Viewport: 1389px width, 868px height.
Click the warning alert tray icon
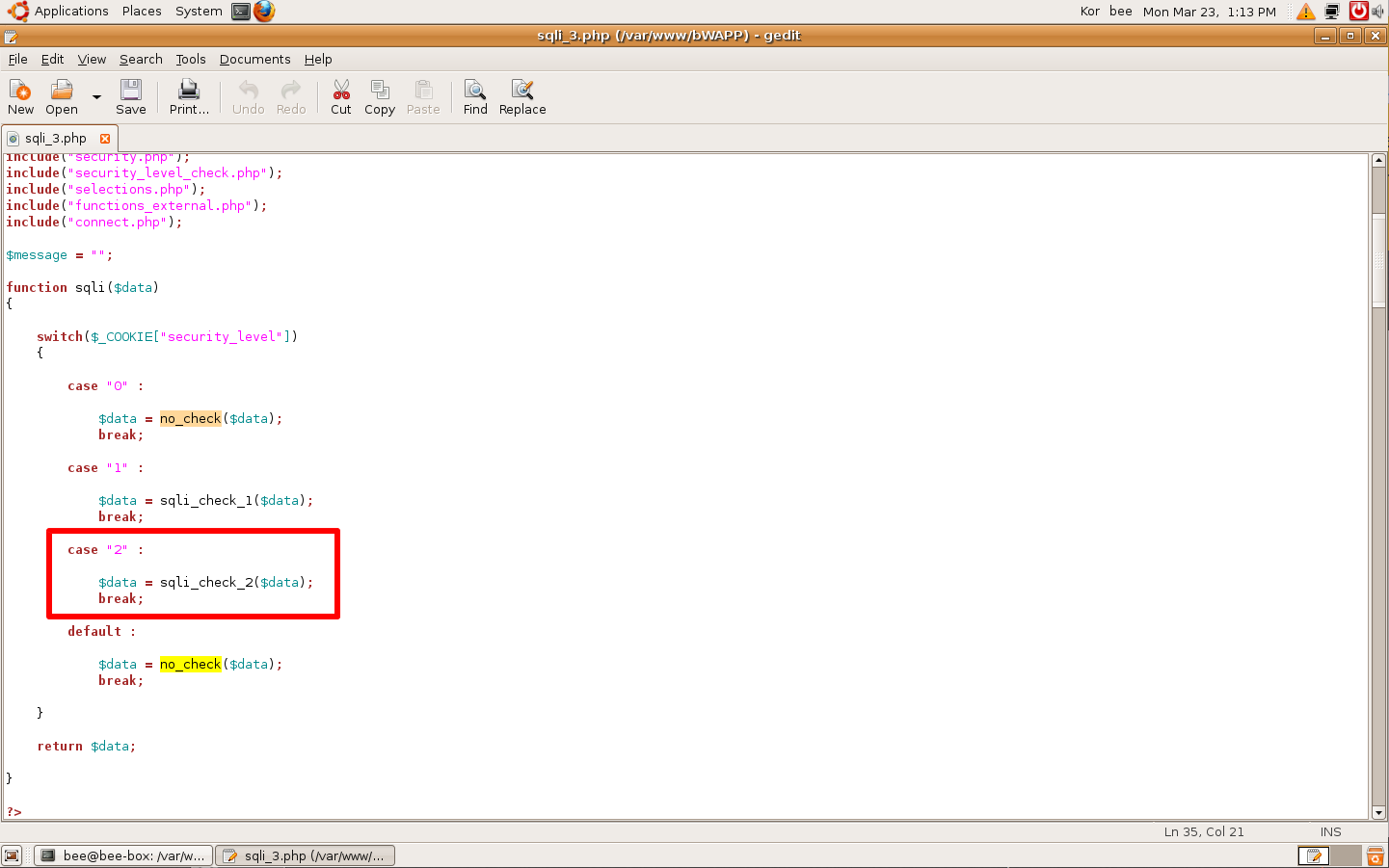coord(1306,12)
